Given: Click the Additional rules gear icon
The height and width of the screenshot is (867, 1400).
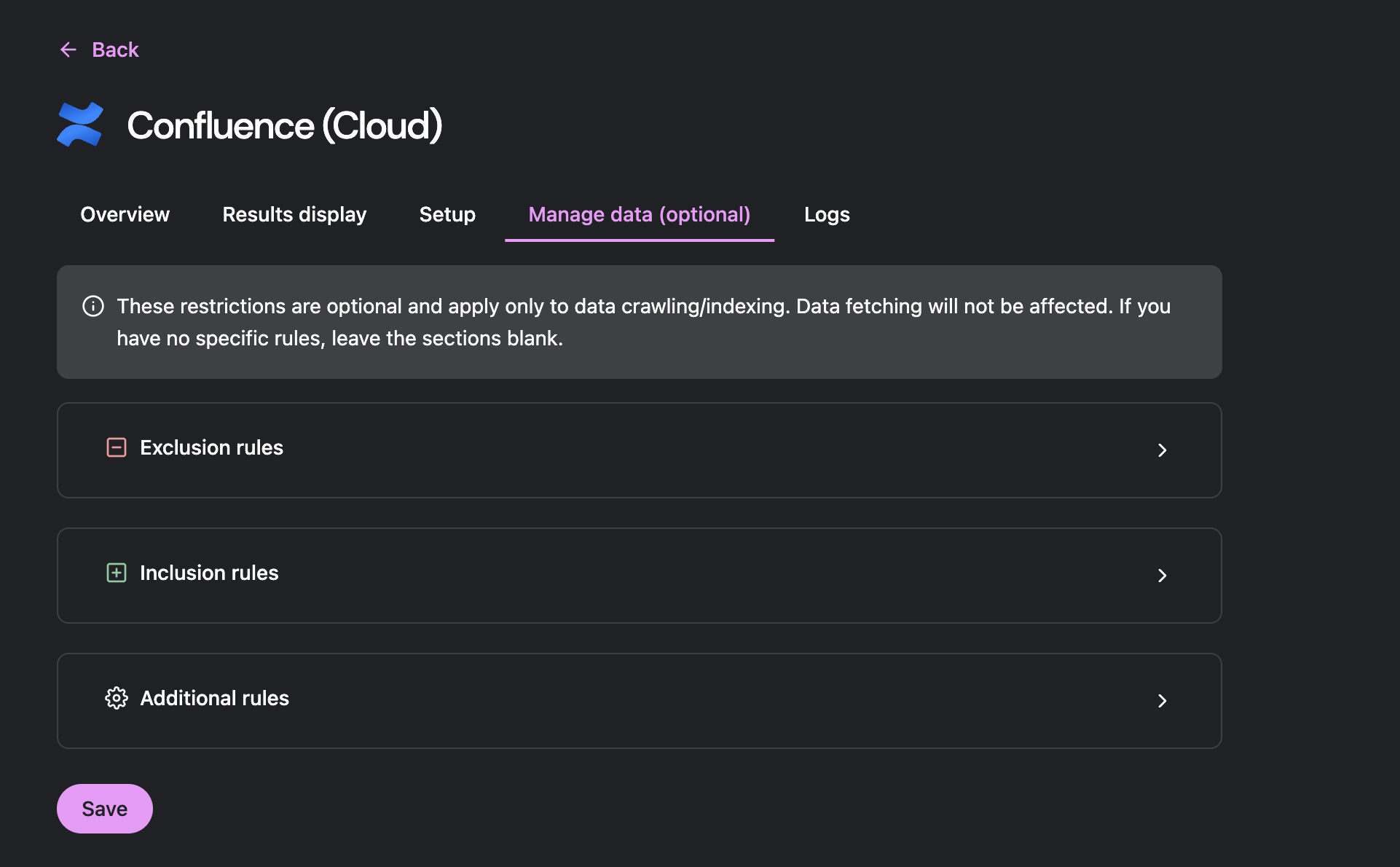Looking at the screenshot, I should click(x=117, y=698).
